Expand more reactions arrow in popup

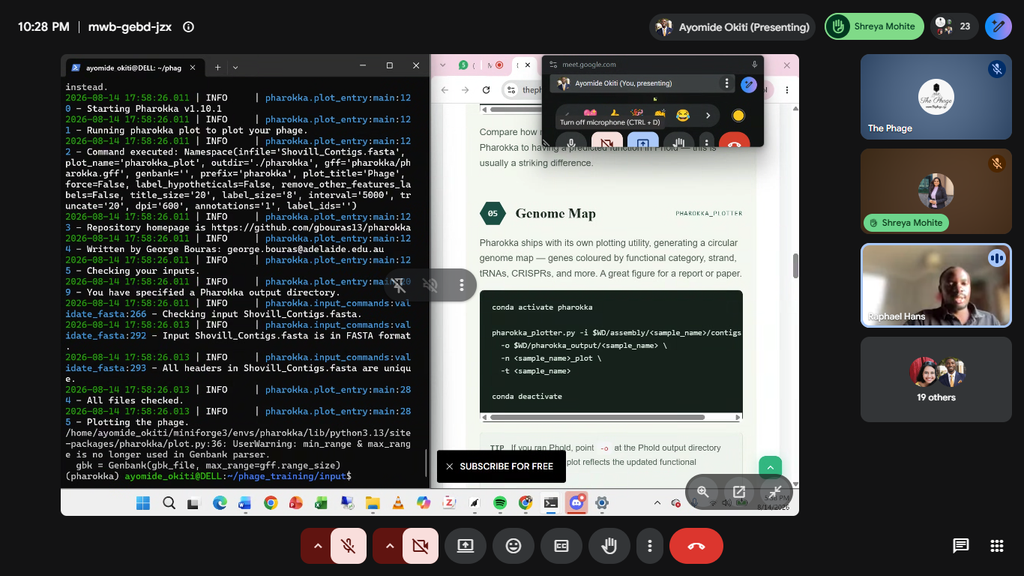tap(708, 116)
